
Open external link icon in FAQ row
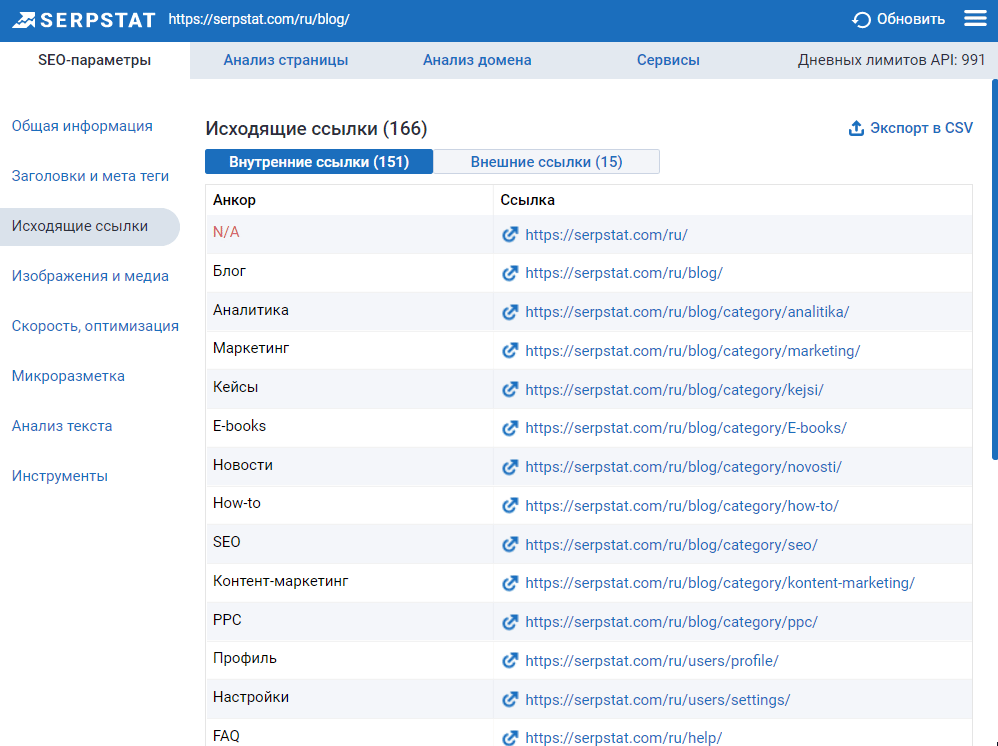coord(510,738)
